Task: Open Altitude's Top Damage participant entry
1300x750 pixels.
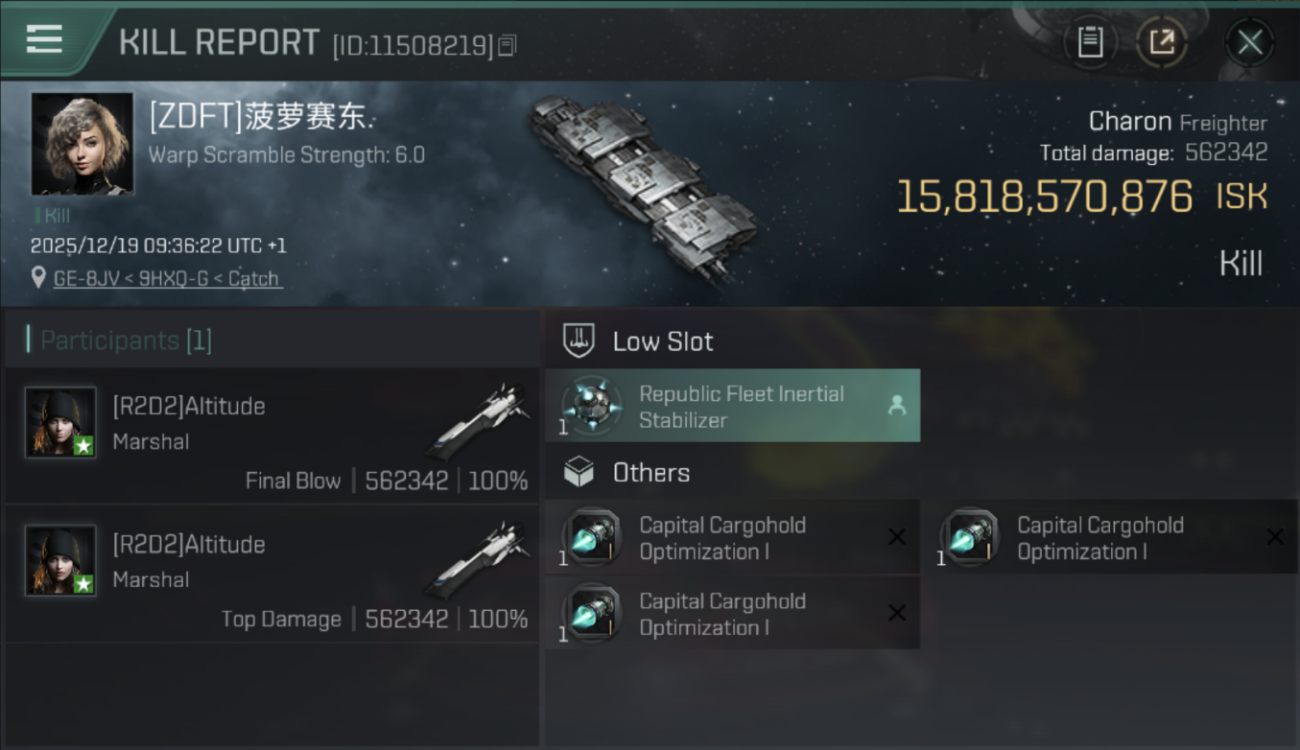Action: pos(272,574)
